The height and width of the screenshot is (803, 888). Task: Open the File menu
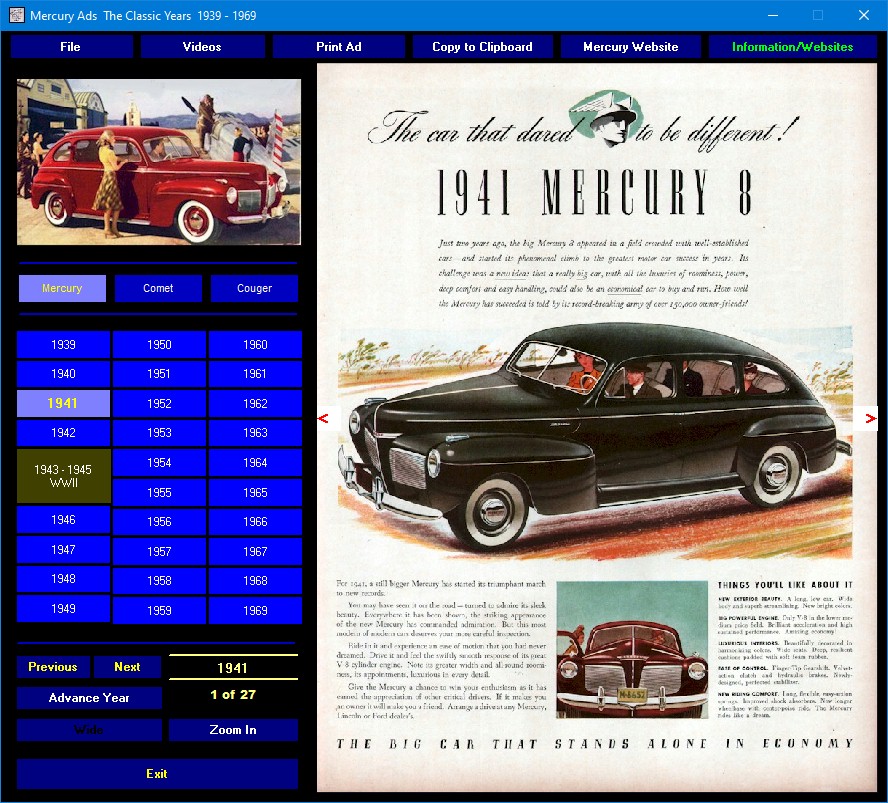point(71,47)
